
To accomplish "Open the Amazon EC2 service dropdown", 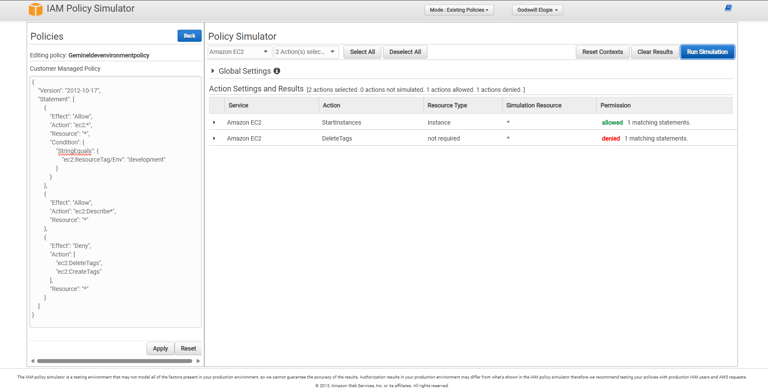I will click(x=239, y=52).
